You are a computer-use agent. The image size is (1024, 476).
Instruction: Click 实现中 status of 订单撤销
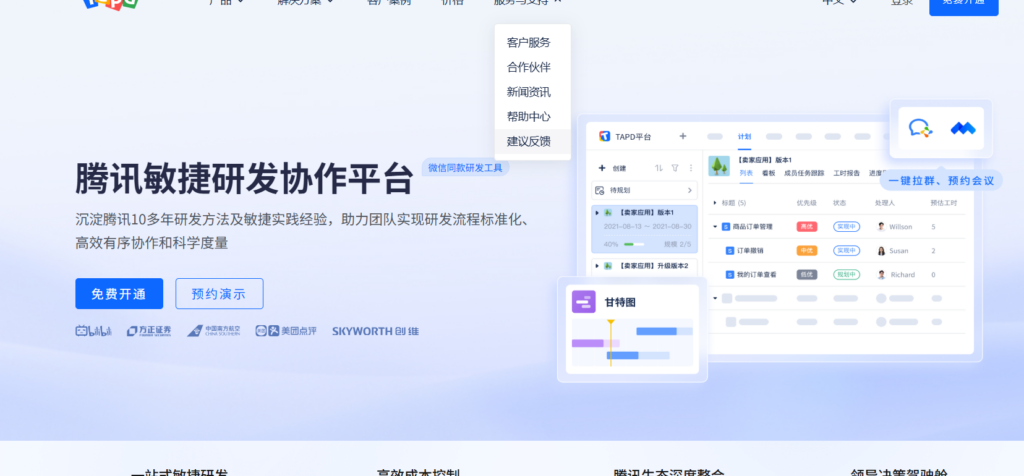point(846,251)
